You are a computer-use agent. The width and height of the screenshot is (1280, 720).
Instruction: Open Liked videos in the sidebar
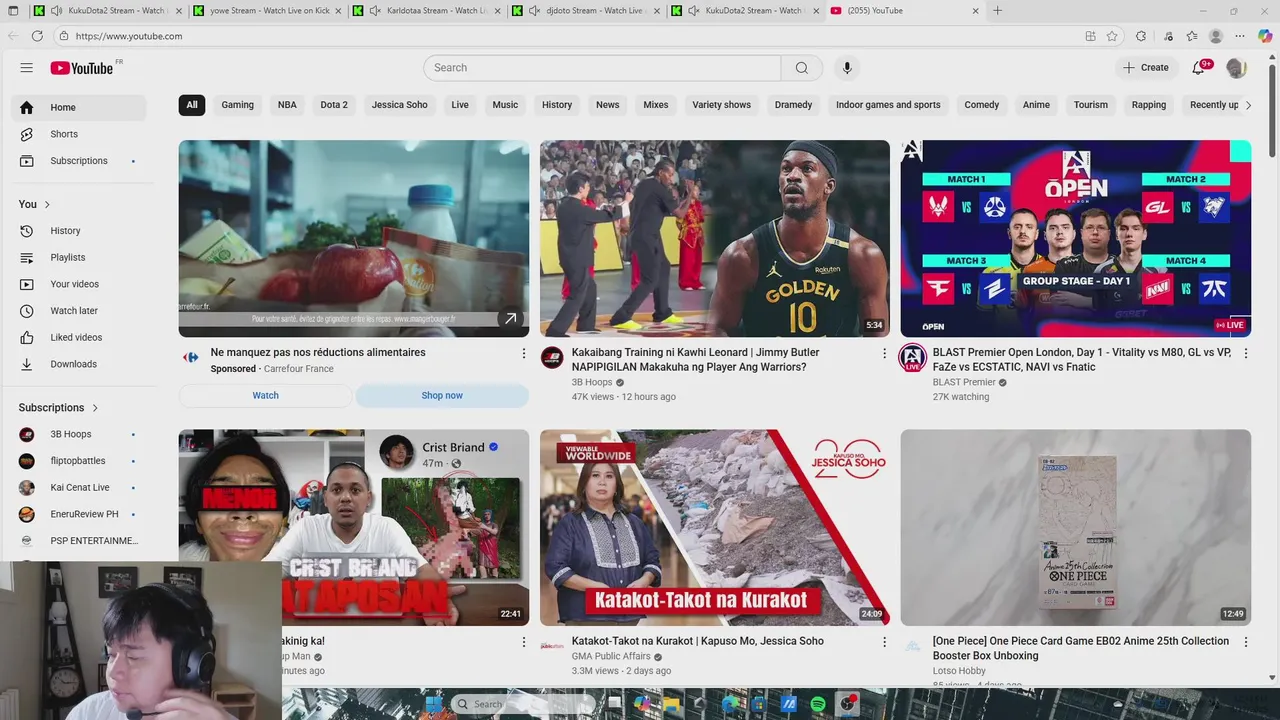(78, 337)
